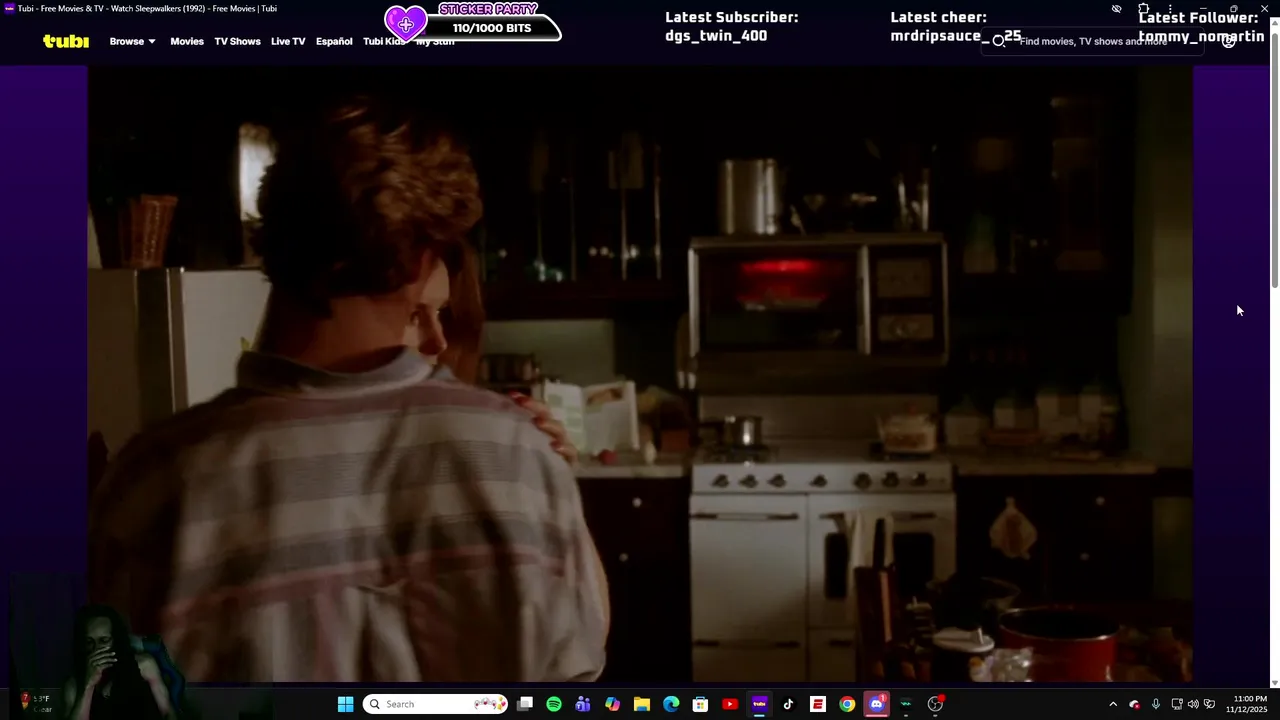Open the Movies section
Image resolution: width=1280 pixels, height=720 pixels.
coord(187,41)
